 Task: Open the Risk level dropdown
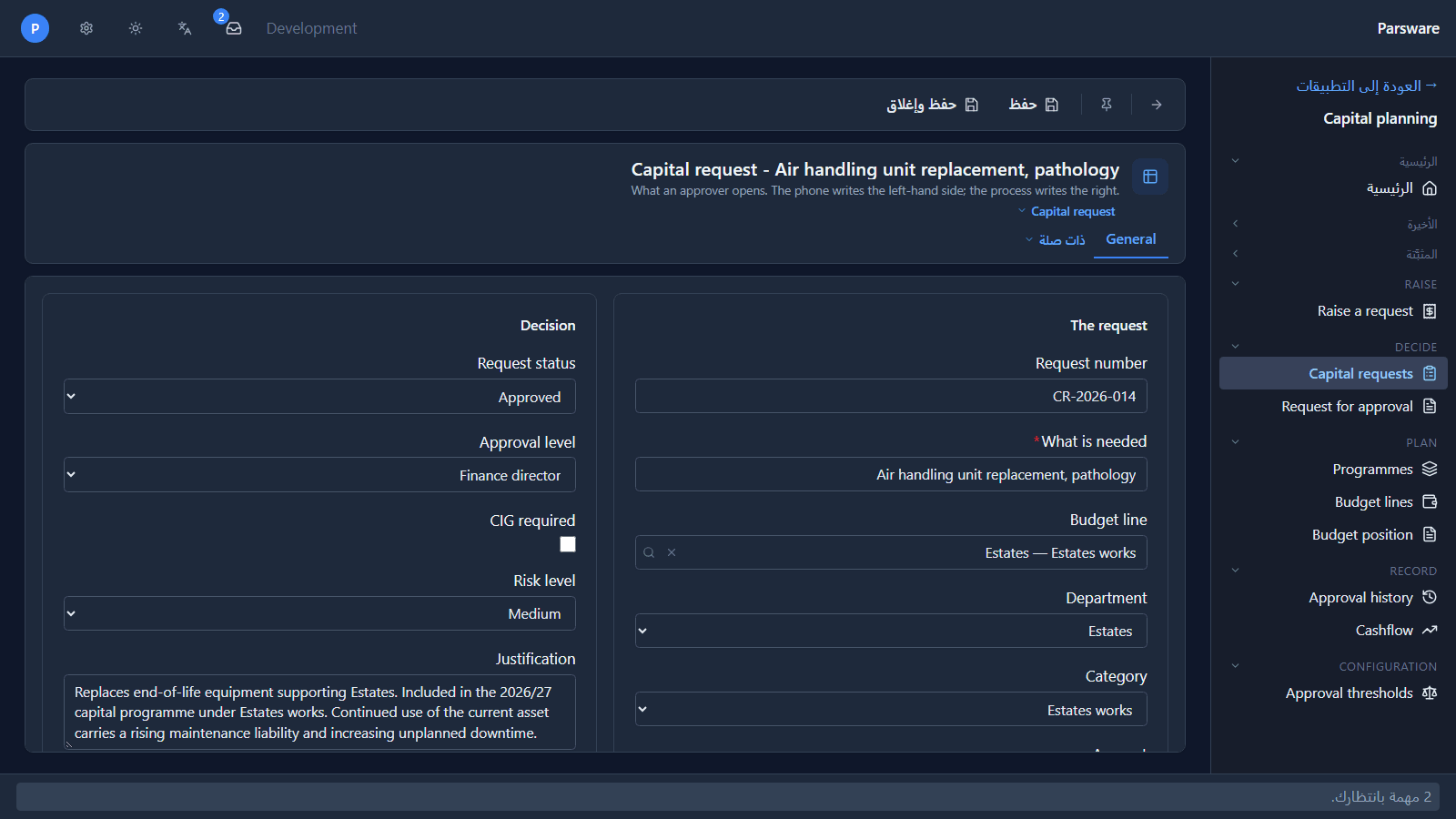pyautogui.click(x=319, y=613)
